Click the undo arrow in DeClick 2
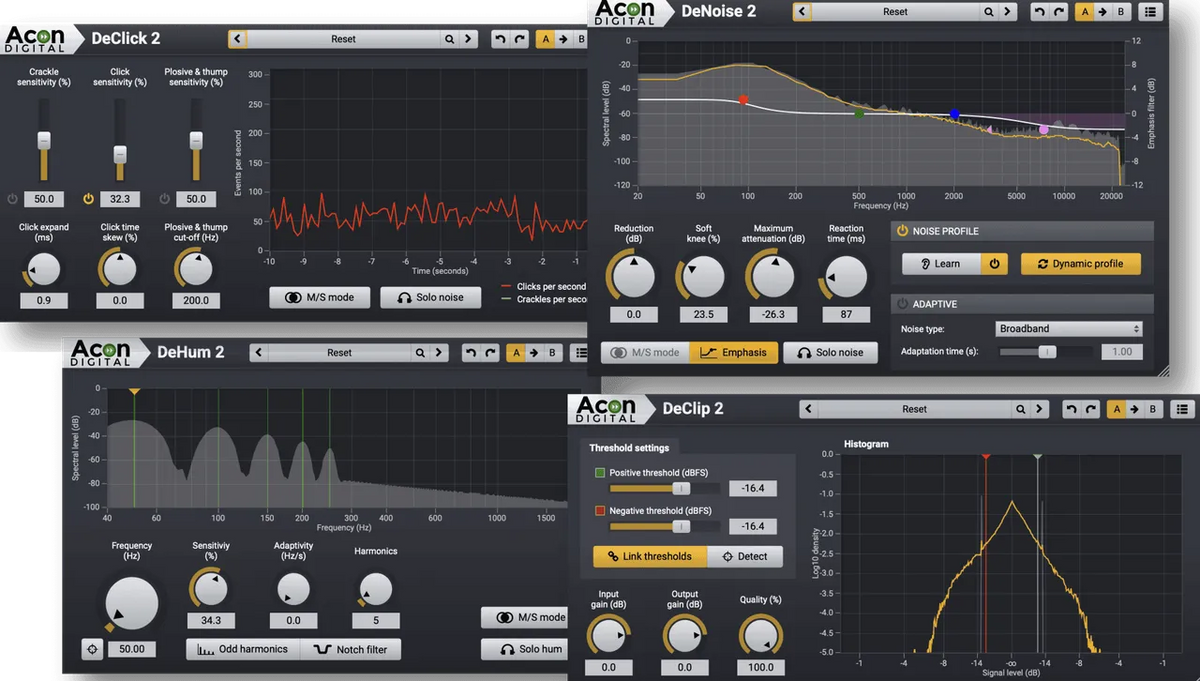Screen dimensions: 1200x681 pyautogui.click(x=500, y=39)
